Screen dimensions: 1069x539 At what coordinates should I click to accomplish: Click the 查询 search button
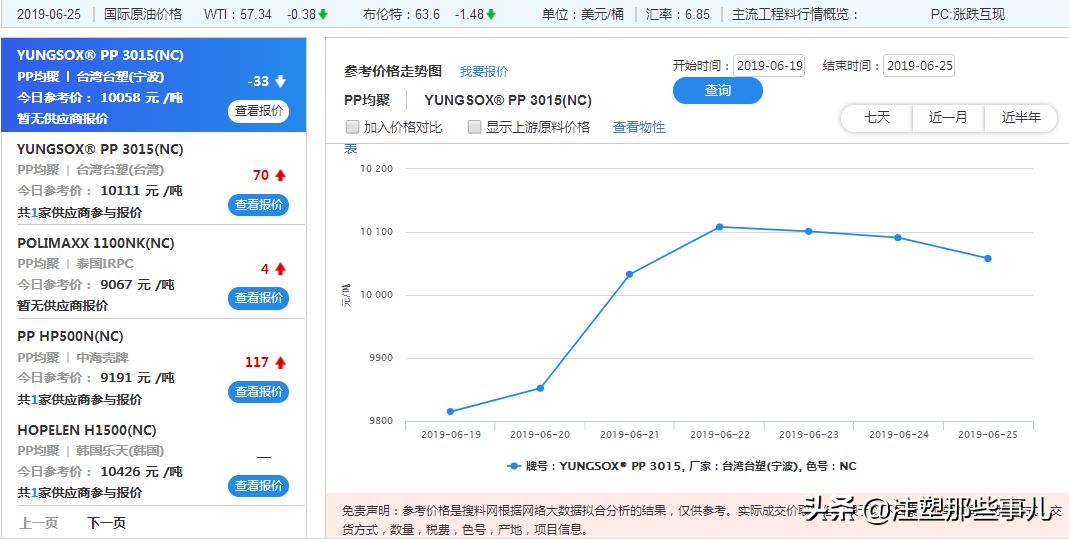pyautogui.click(x=718, y=91)
